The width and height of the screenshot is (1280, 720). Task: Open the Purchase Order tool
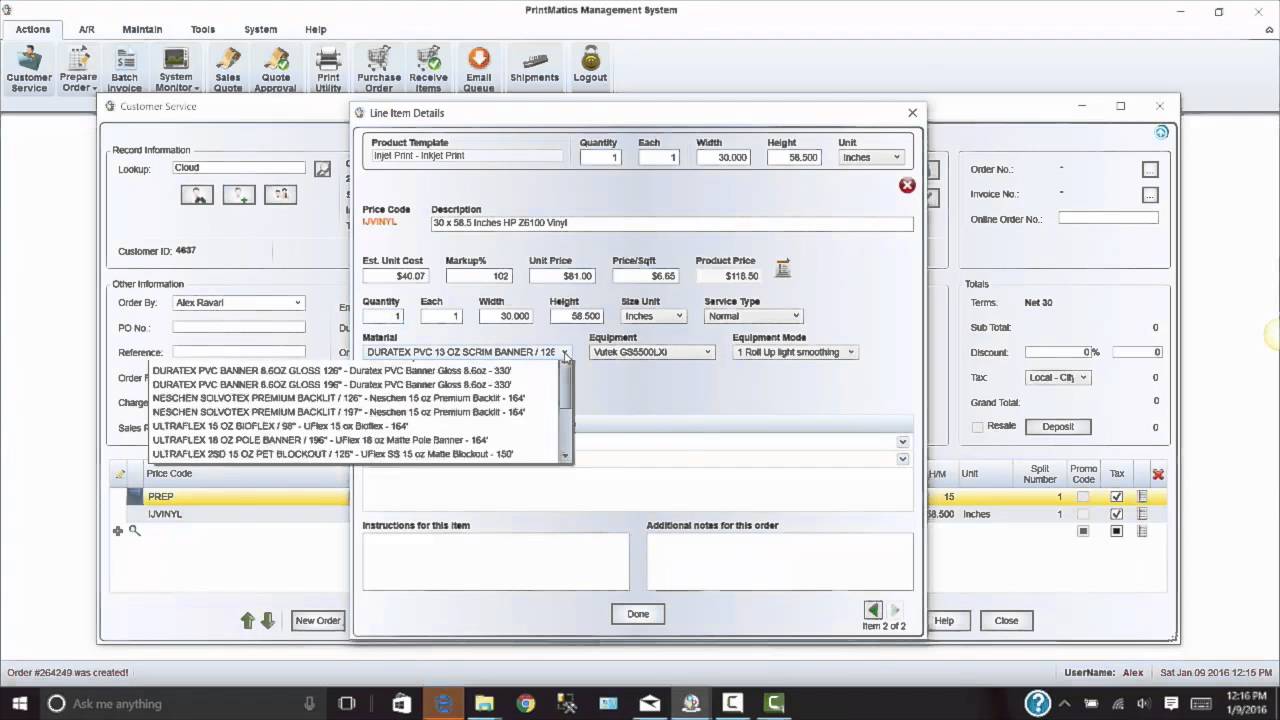point(379,69)
